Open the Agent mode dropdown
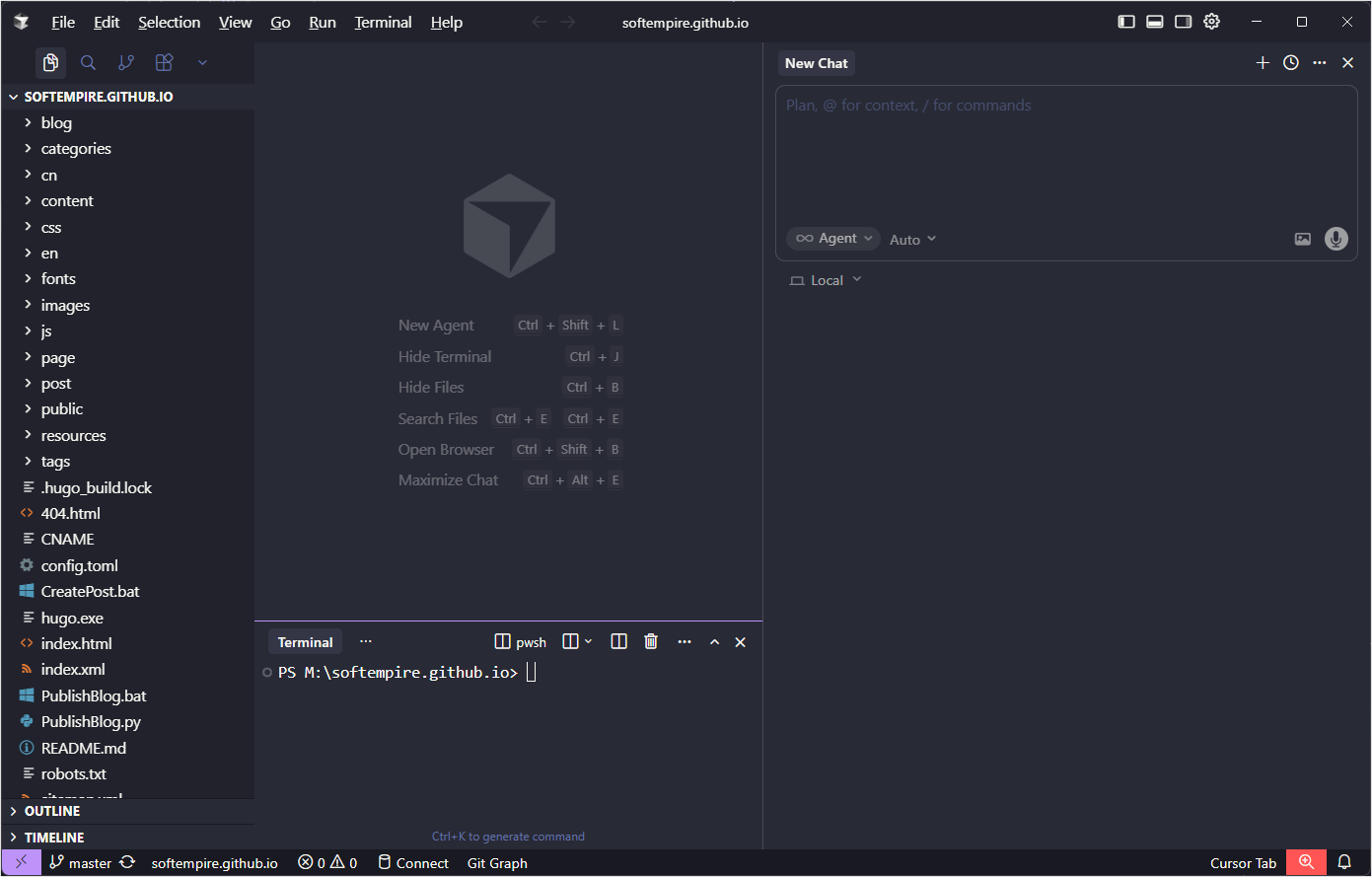Image resolution: width=1372 pixels, height=877 pixels. pyautogui.click(x=833, y=239)
